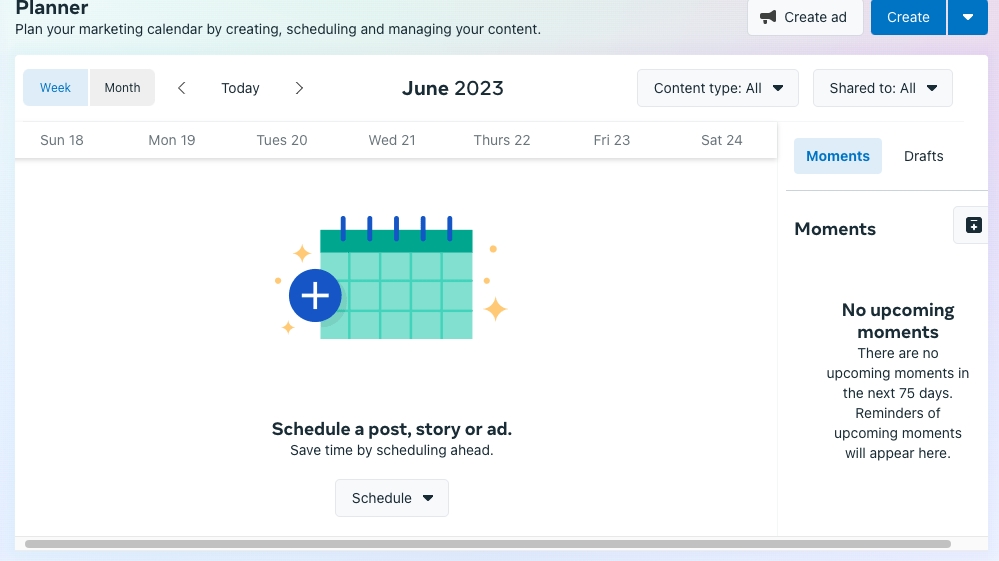Open the Content type: All dropdown
This screenshot has height=561, width=999.
(x=717, y=88)
